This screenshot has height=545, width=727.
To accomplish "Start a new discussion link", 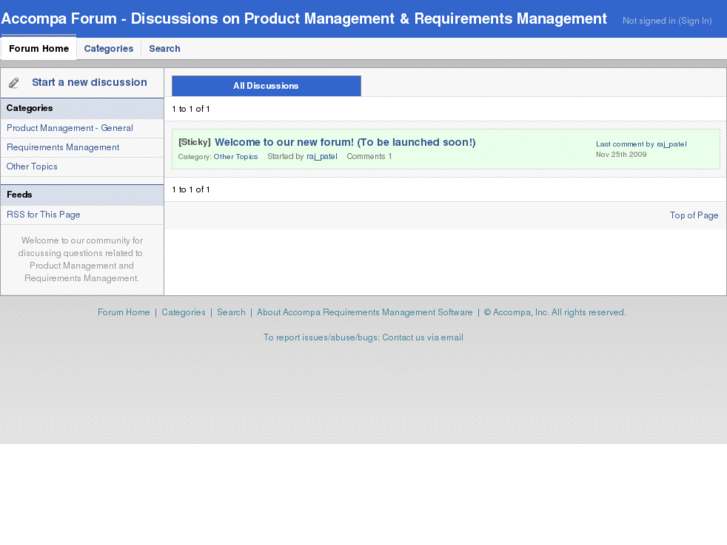I will 89,82.
